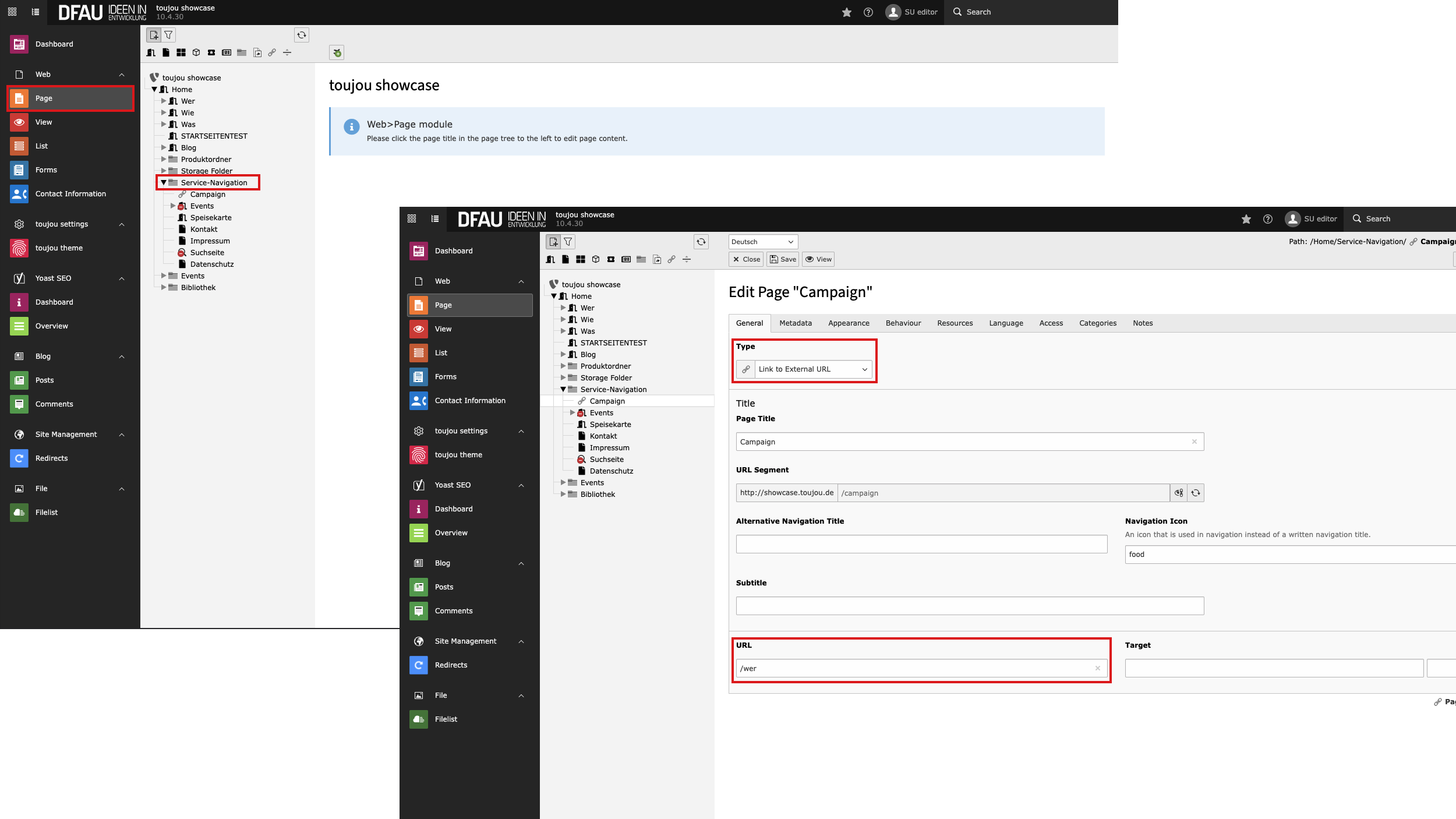Collapse Web section in back window
This screenshot has width=1456, height=819.
(122, 75)
